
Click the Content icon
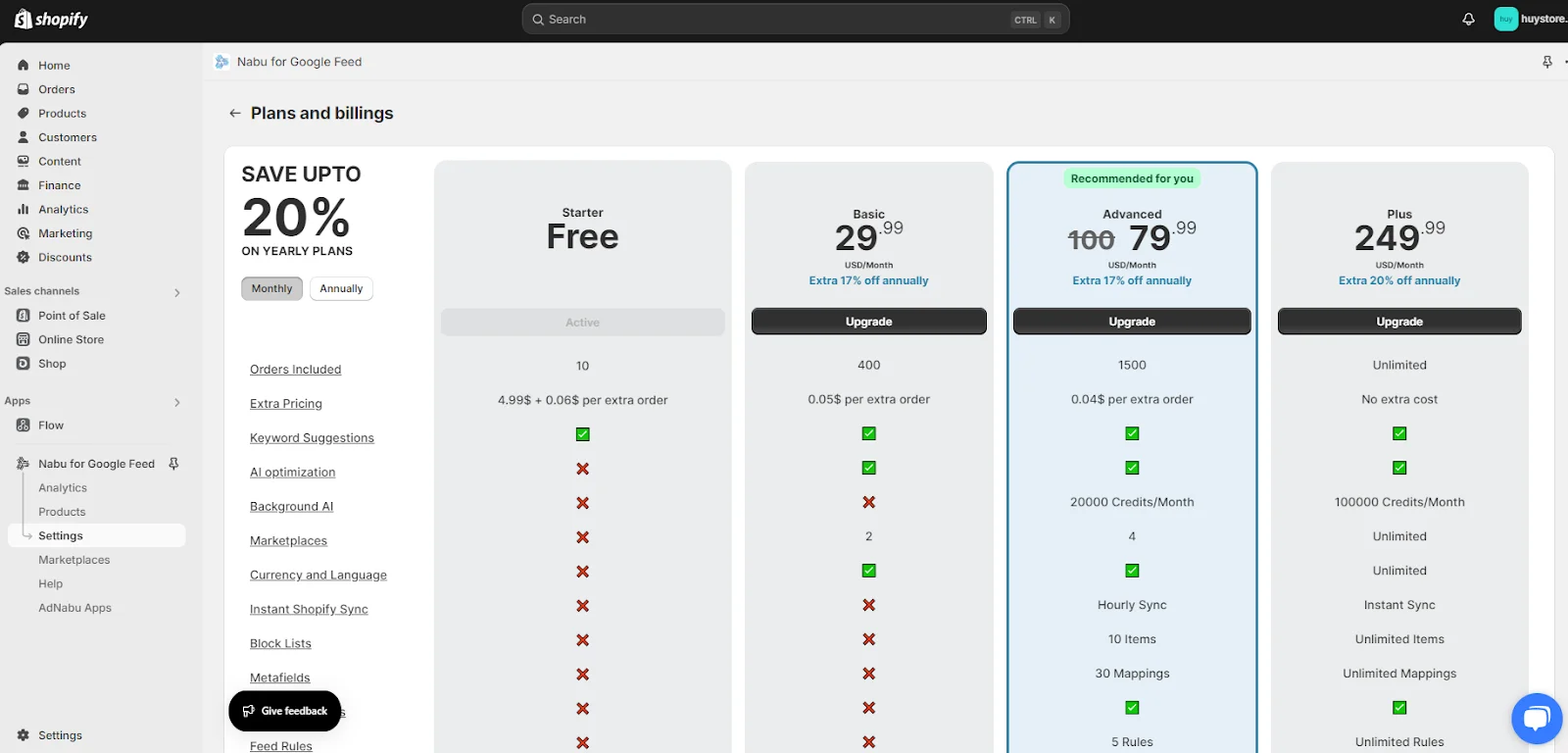[x=24, y=162]
